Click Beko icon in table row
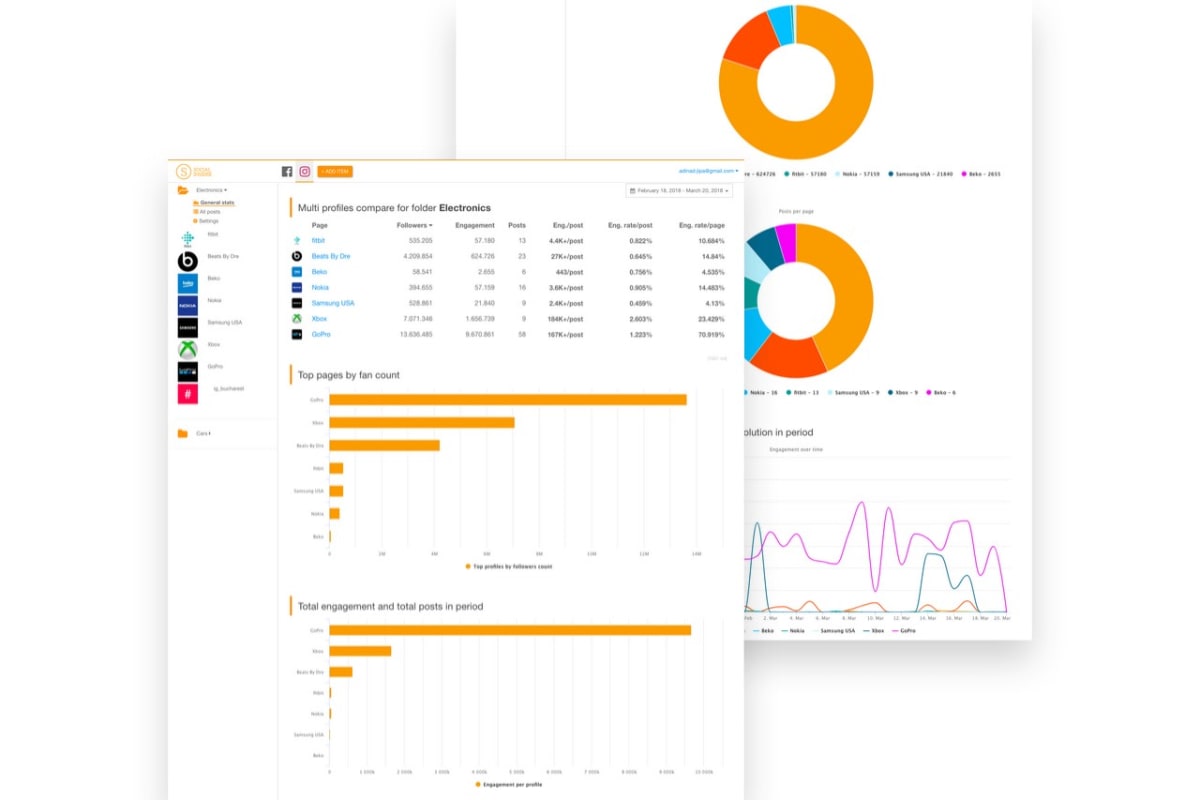Viewport: 1200px width, 800px height. [x=297, y=272]
